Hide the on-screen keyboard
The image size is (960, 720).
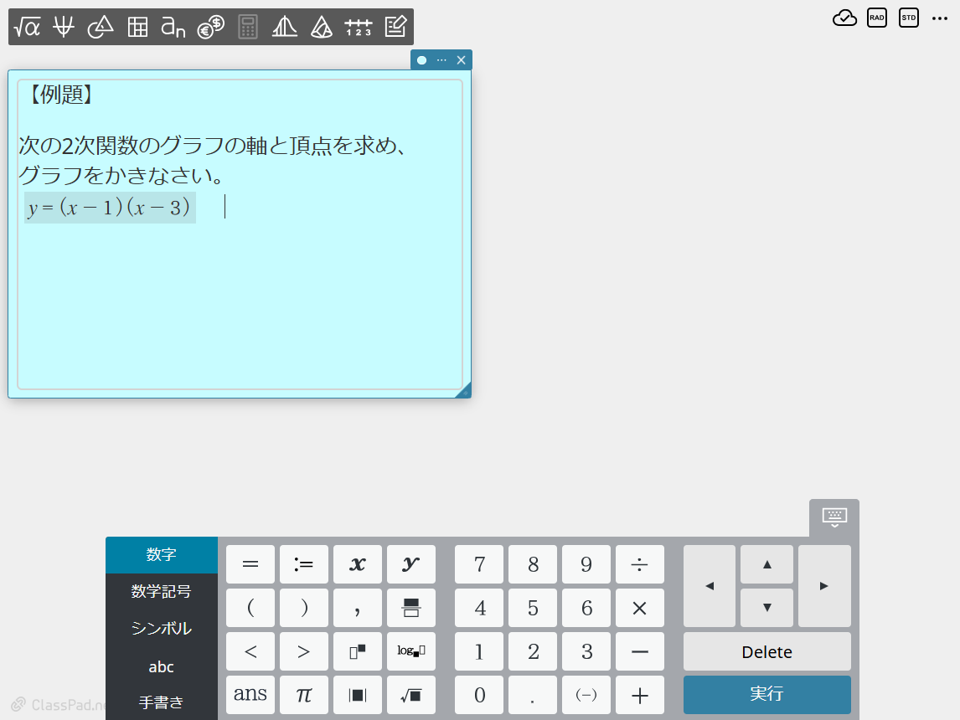click(833, 516)
